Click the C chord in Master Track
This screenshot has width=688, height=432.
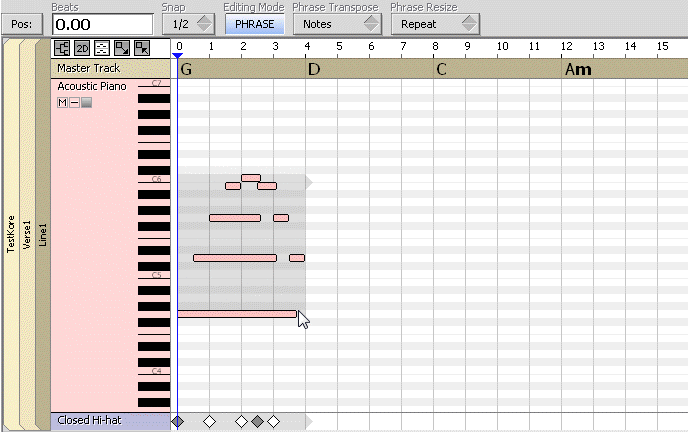pyautogui.click(x=441, y=69)
